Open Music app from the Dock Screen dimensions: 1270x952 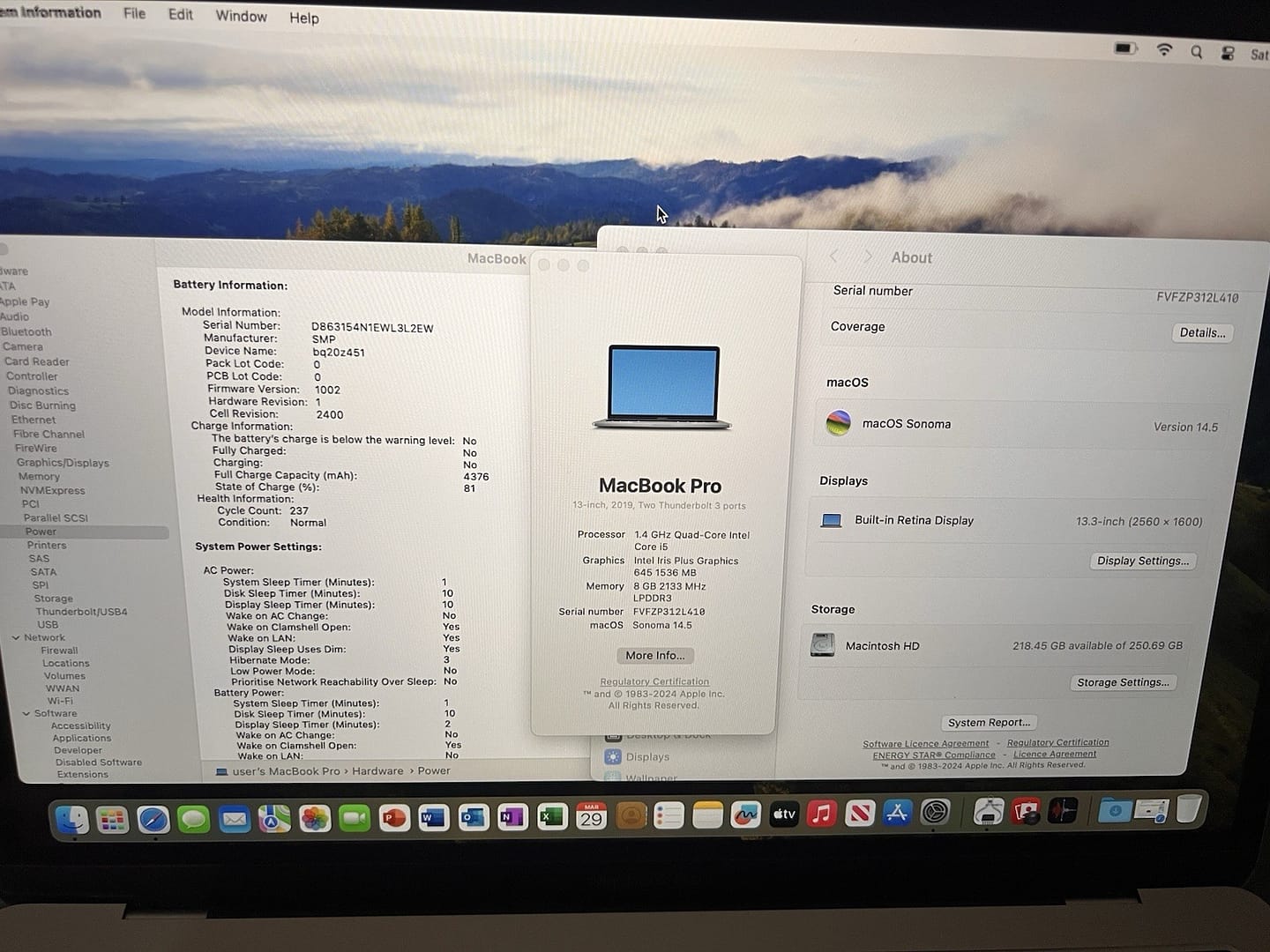(822, 814)
